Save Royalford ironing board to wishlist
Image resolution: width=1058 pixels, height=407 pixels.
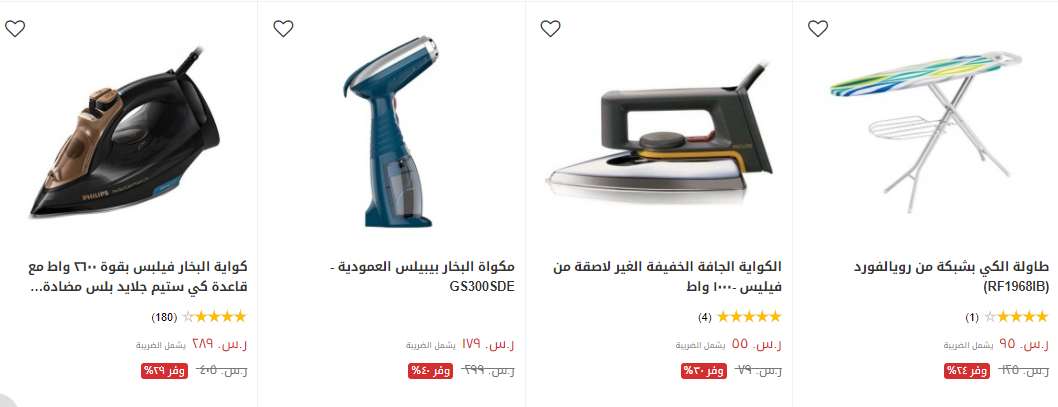[818, 28]
